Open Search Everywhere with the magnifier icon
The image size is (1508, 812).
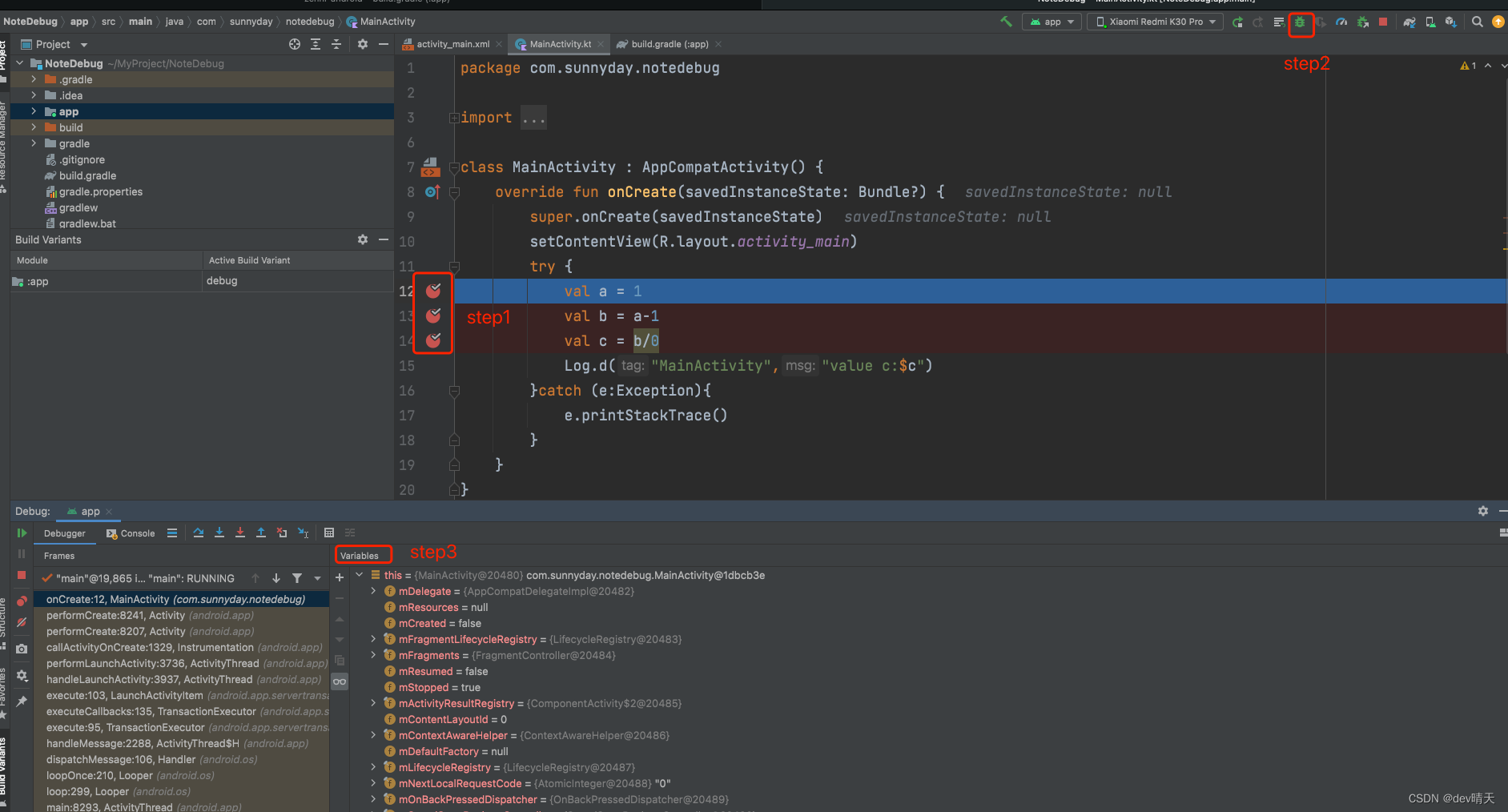(1477, 22)
